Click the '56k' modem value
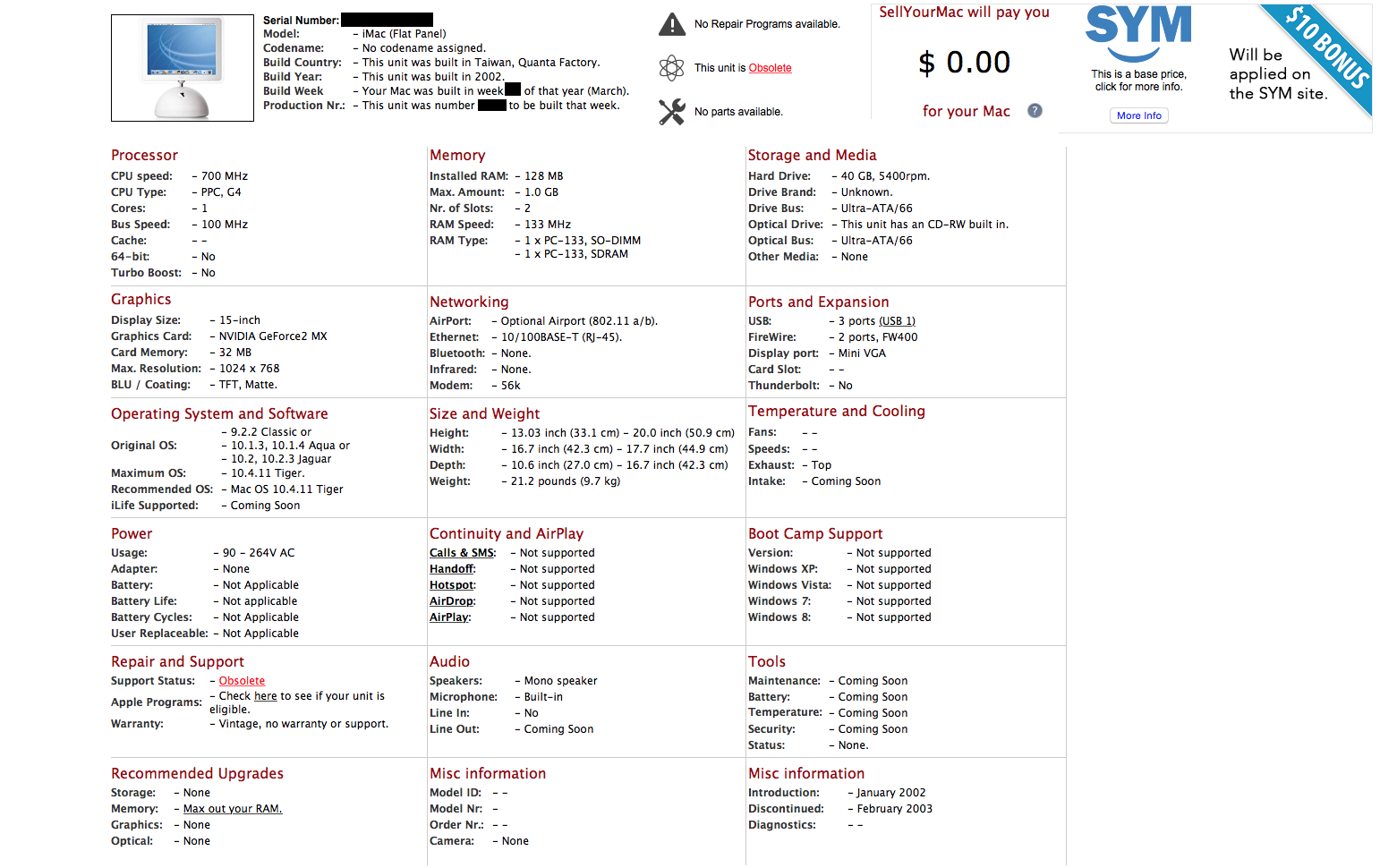Image resolution: width=1380 pixels, height=868 pixels. click(x=511, y=386)
